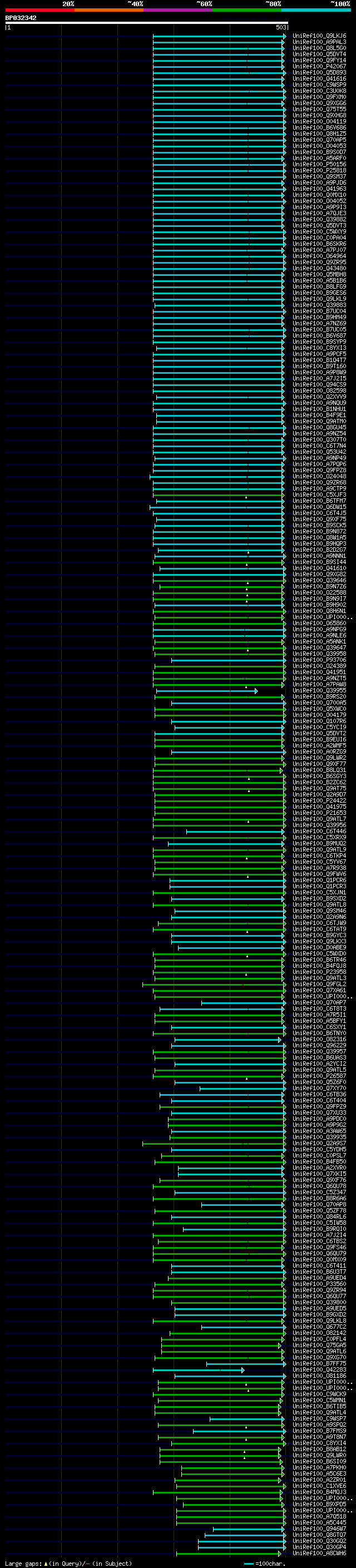The image size is (356, 1568).
Task: Select hit UniRef100_Q39955
Action: coord(319,691)
